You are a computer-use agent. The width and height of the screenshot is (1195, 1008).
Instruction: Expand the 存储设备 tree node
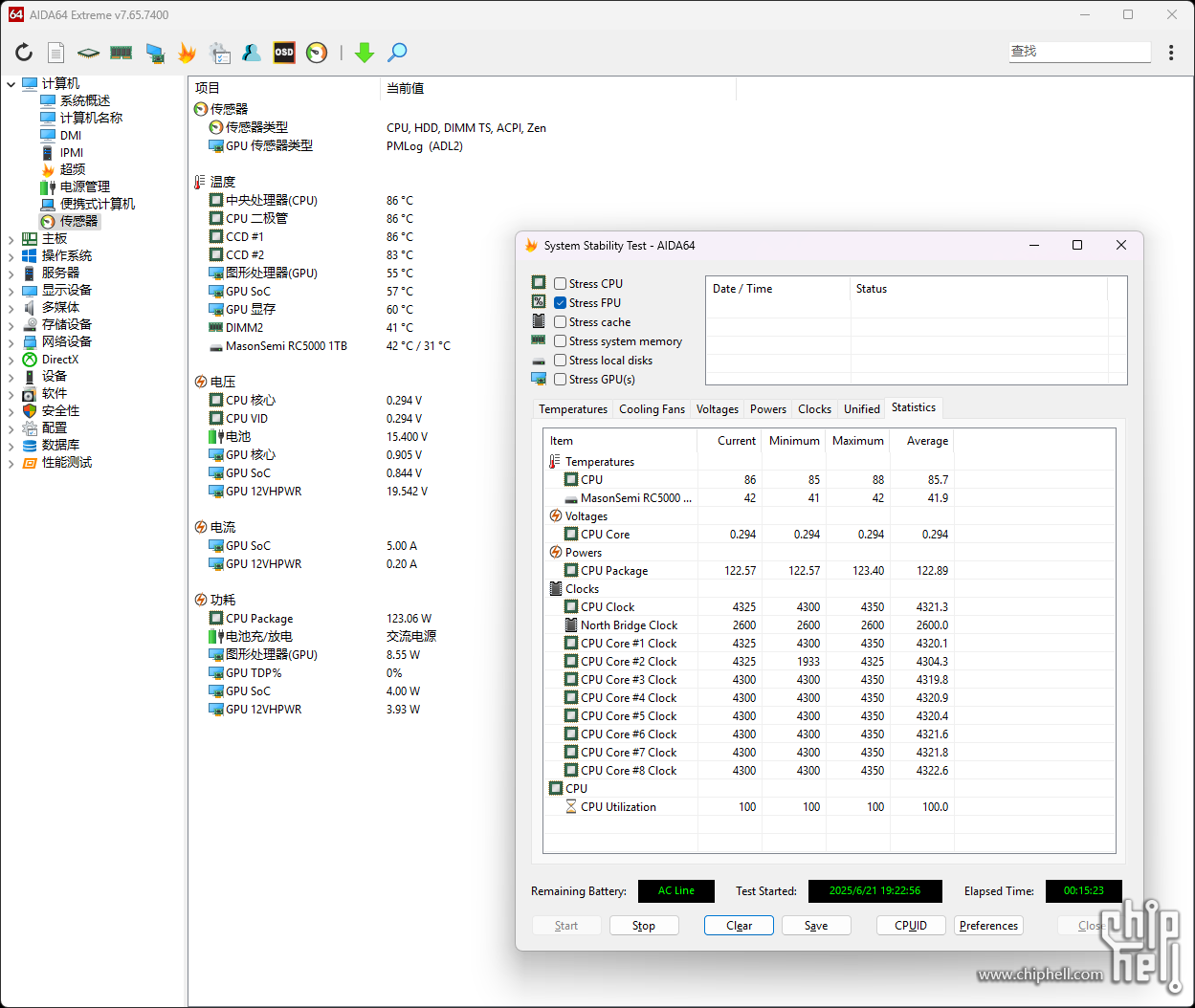(11, 325)
